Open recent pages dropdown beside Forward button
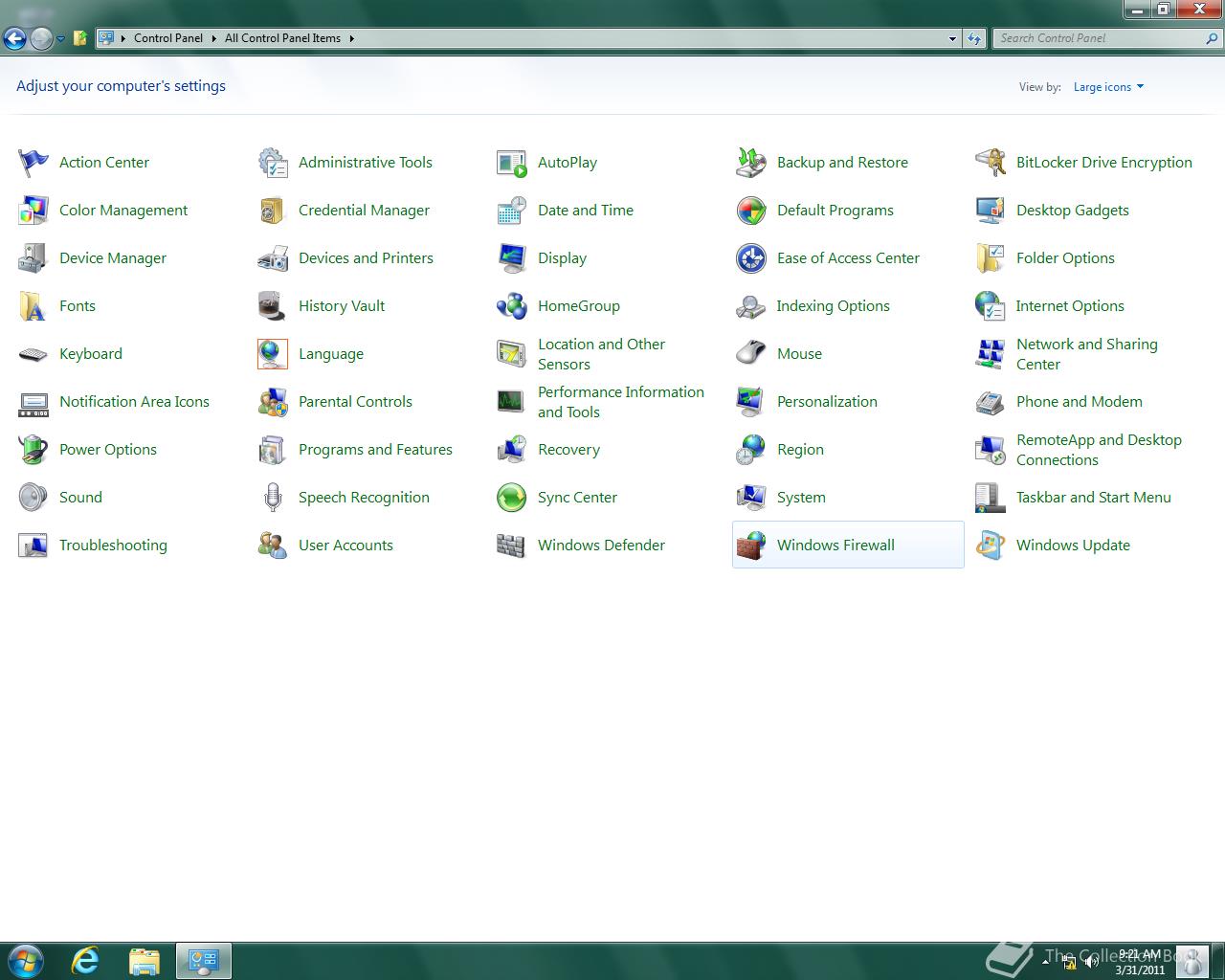1225x980 pixels. 60,39
